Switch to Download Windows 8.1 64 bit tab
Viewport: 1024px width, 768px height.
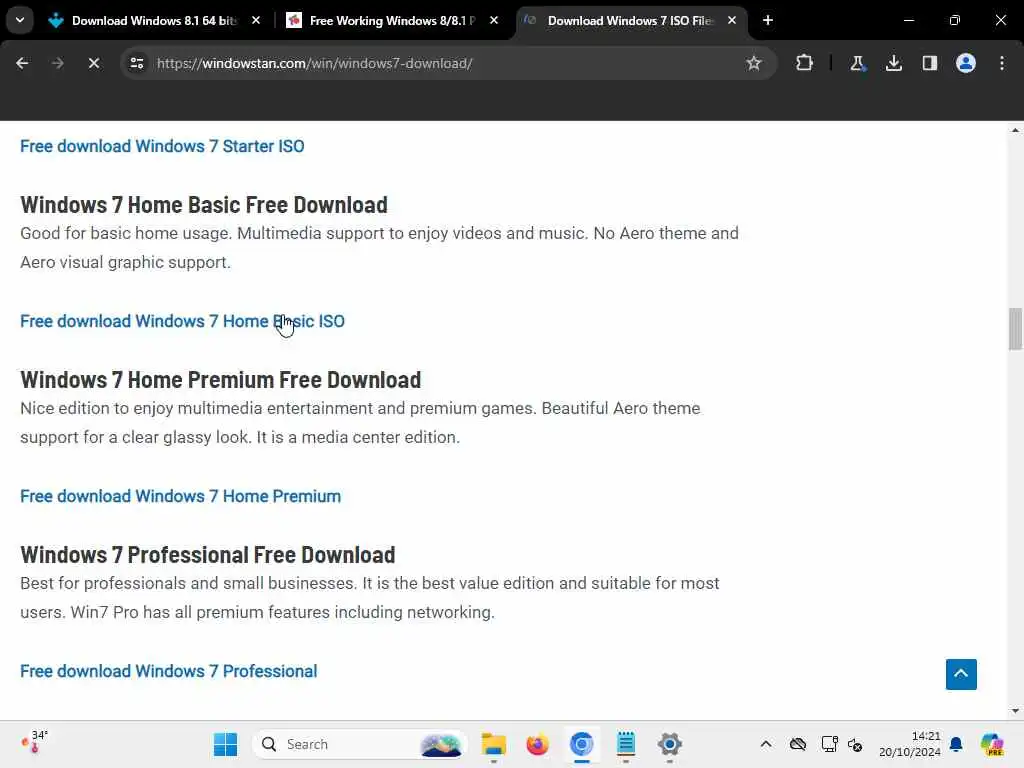[154, 21]
